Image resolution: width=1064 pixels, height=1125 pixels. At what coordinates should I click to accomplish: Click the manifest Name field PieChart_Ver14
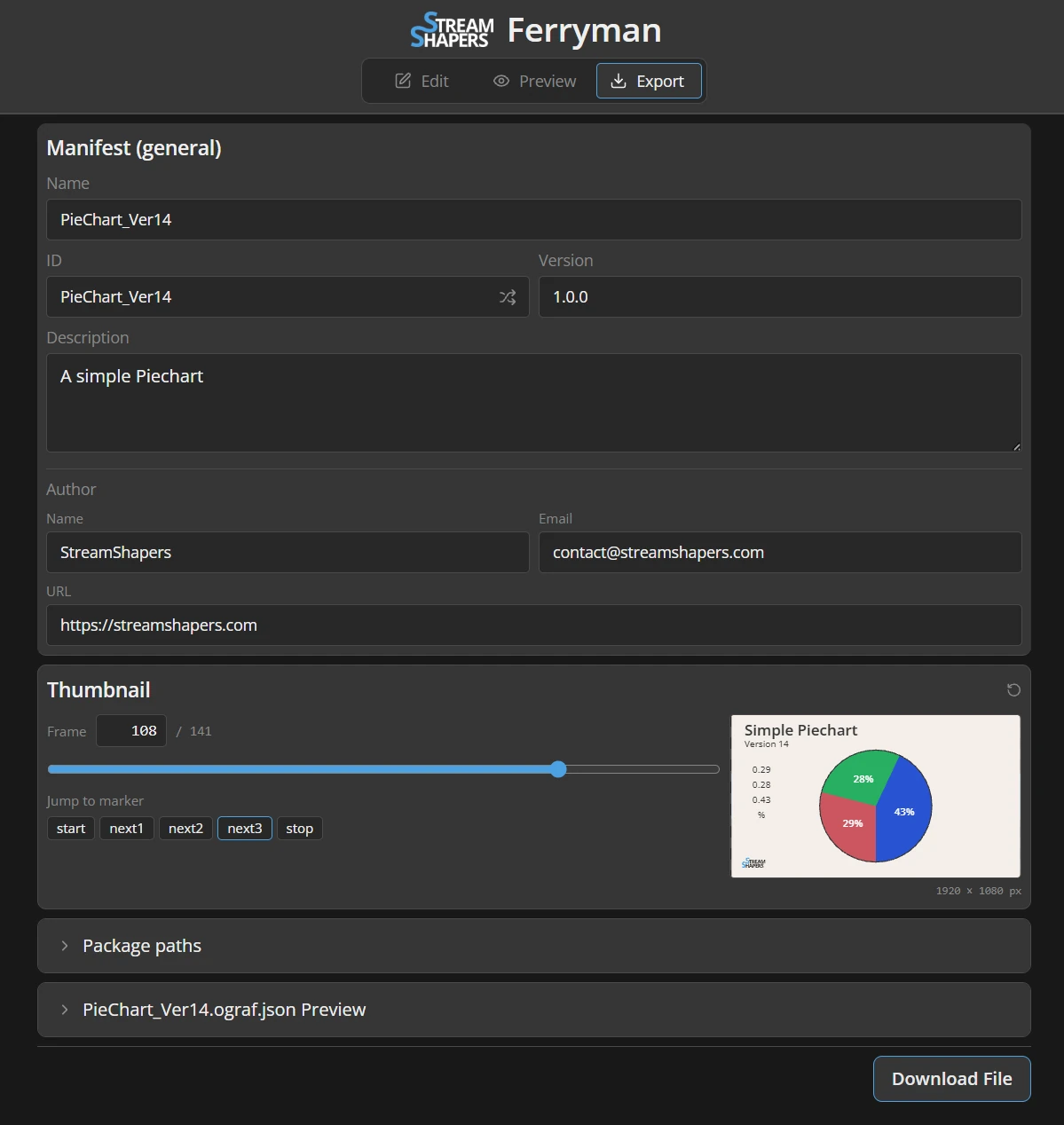pos(534,219)
